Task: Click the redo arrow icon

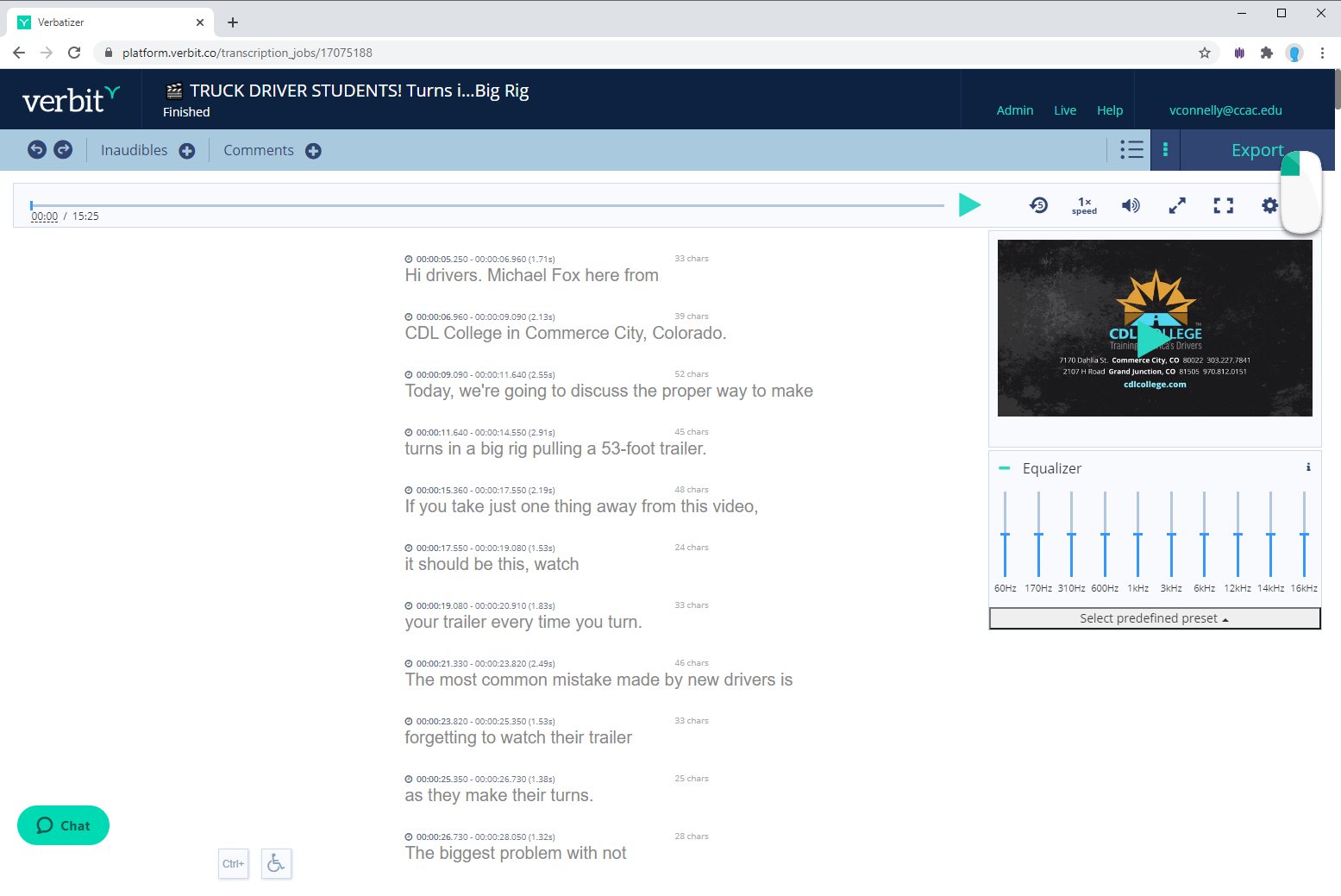Action: (x=63, y=150)
